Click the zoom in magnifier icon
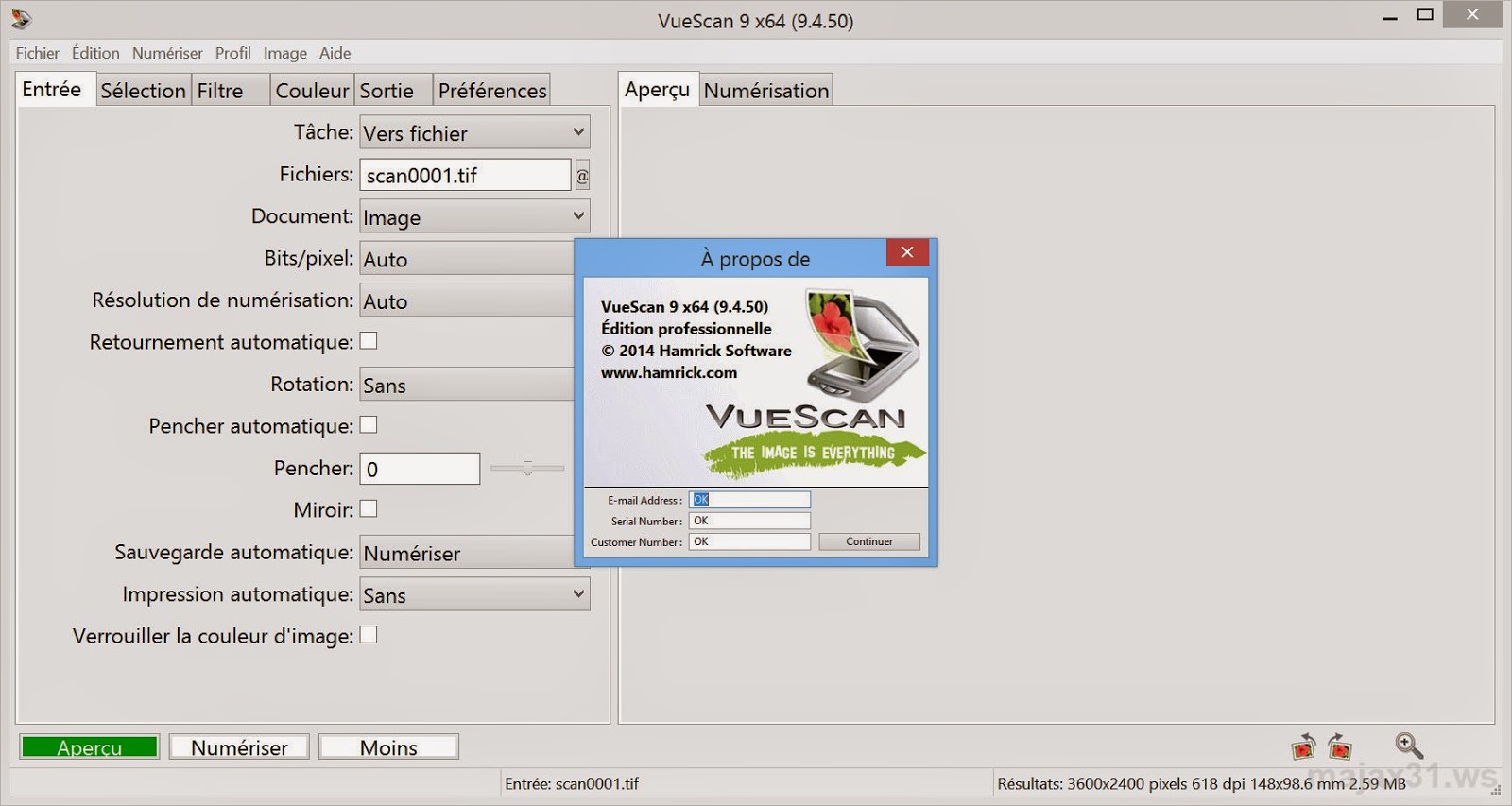Viewport: 1512px width, 806px height. (1409, 746)
